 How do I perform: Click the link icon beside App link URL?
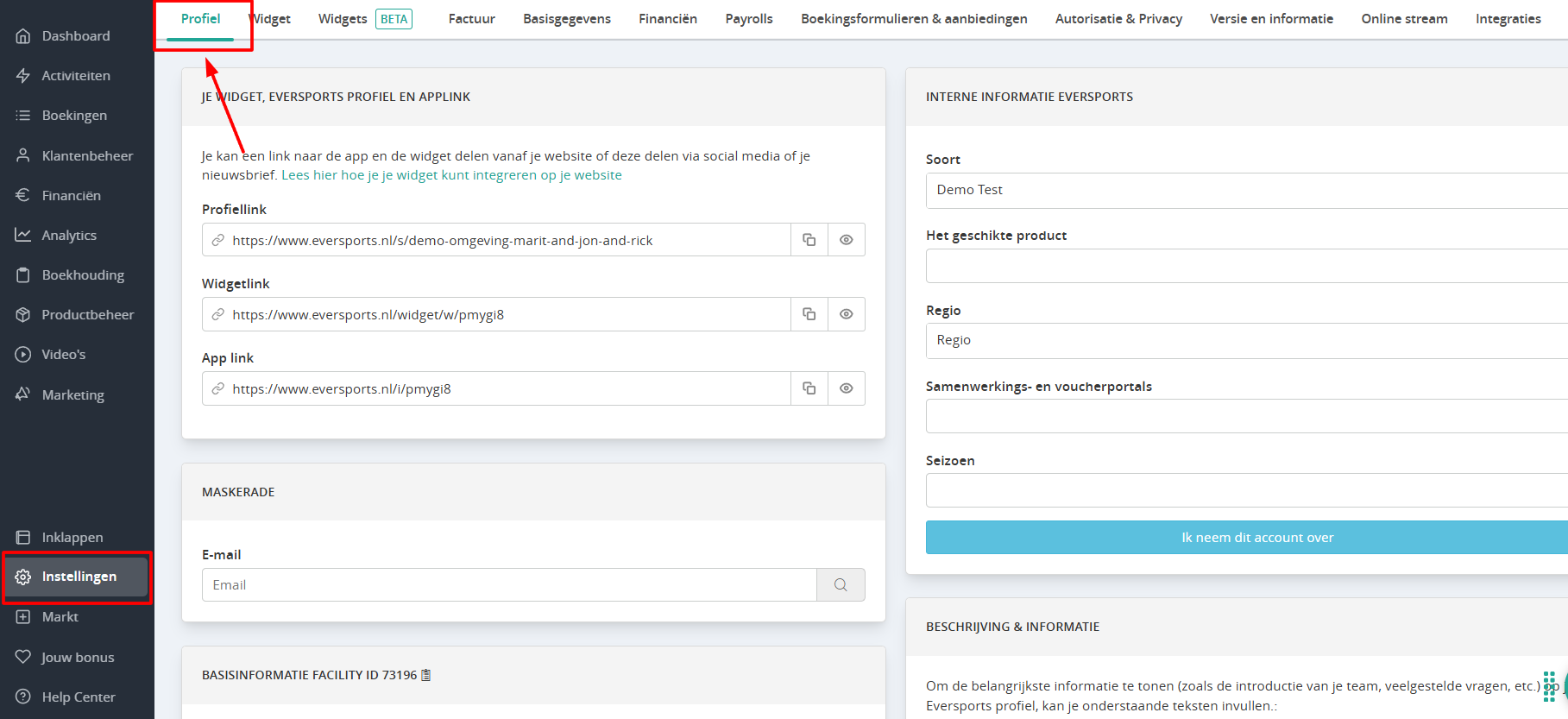click(x=218, y=388)
